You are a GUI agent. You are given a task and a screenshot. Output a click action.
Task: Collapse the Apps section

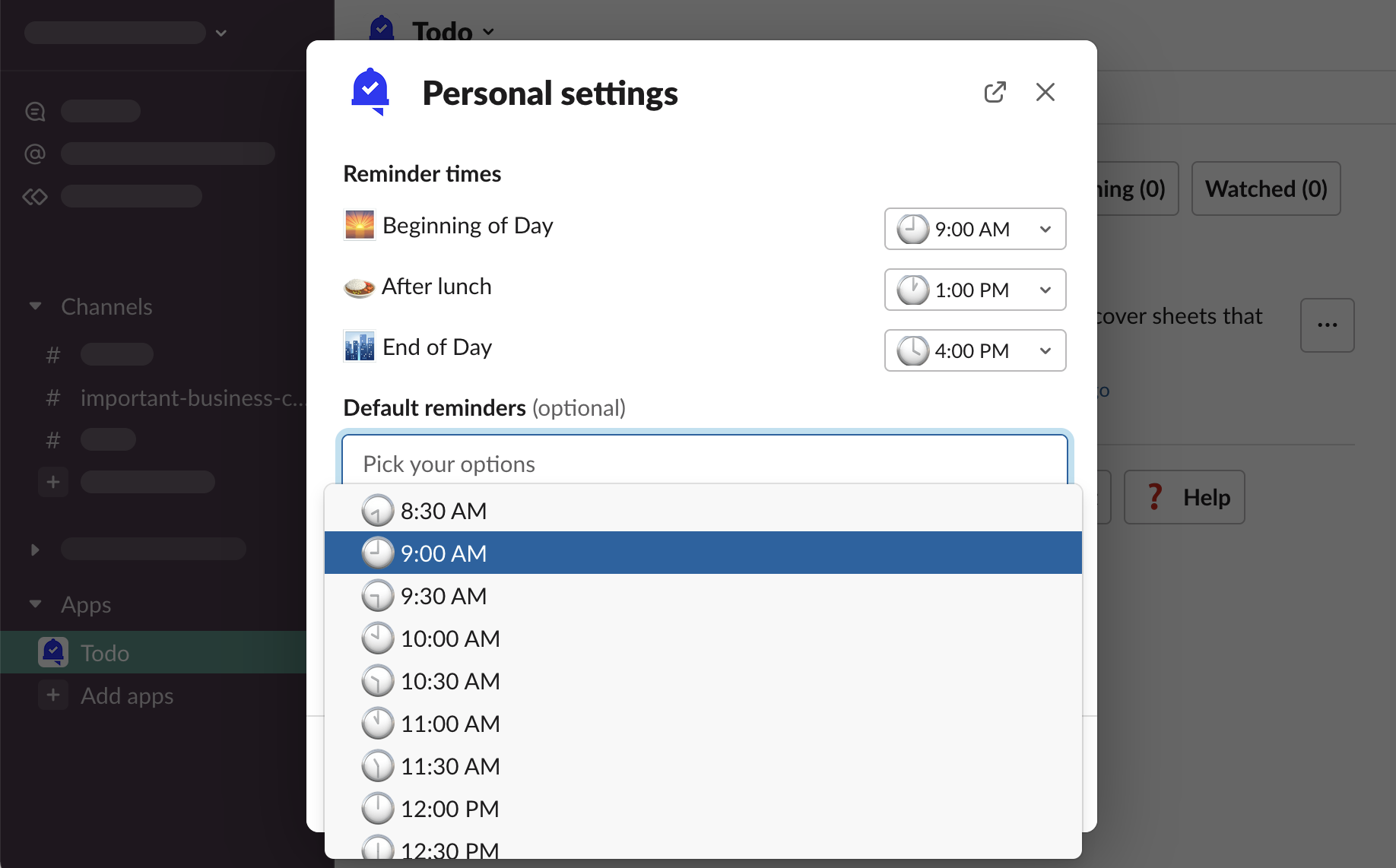pyautogui.click(x=35, y=604)
